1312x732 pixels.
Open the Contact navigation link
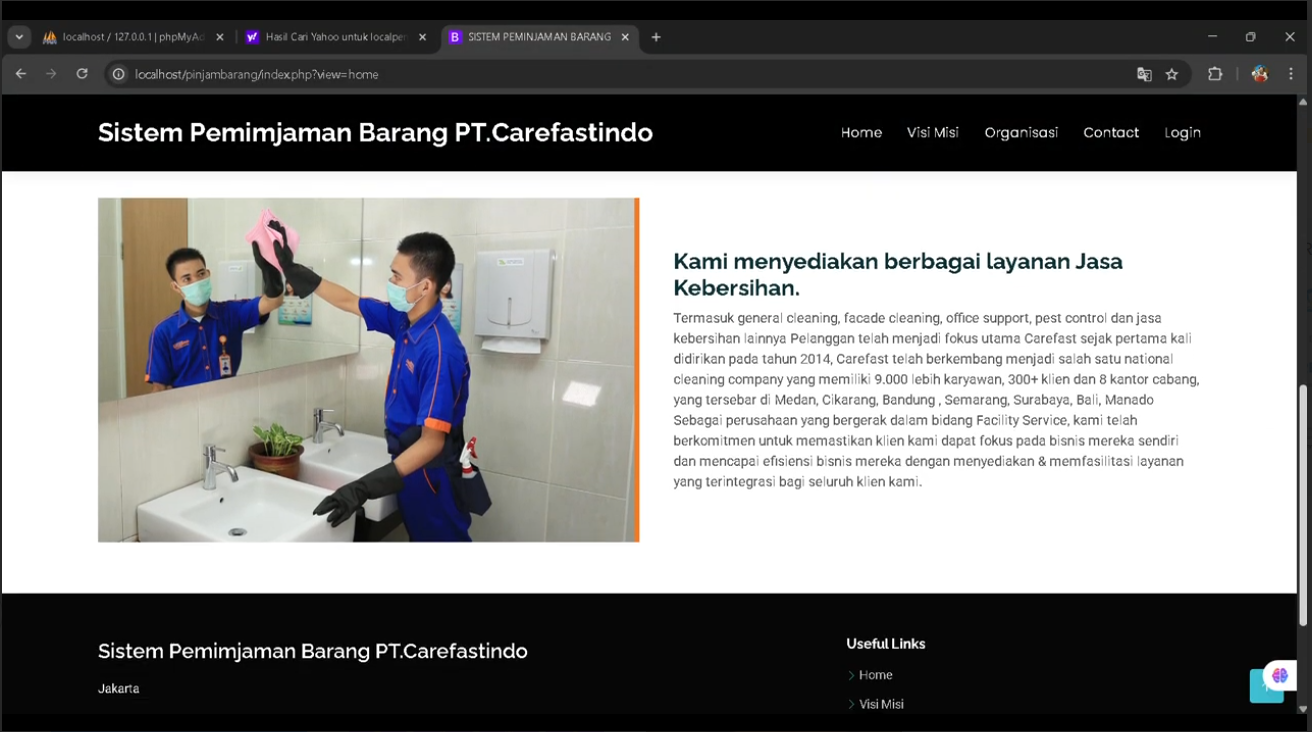coord(1110,133)
